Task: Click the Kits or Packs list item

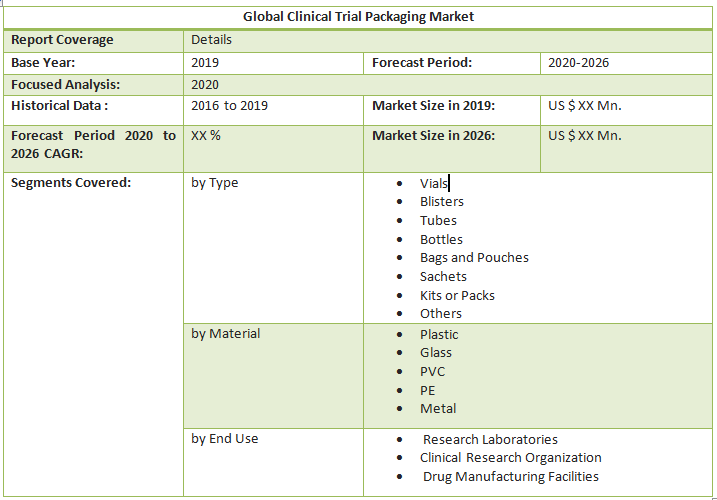Action: 457,295
